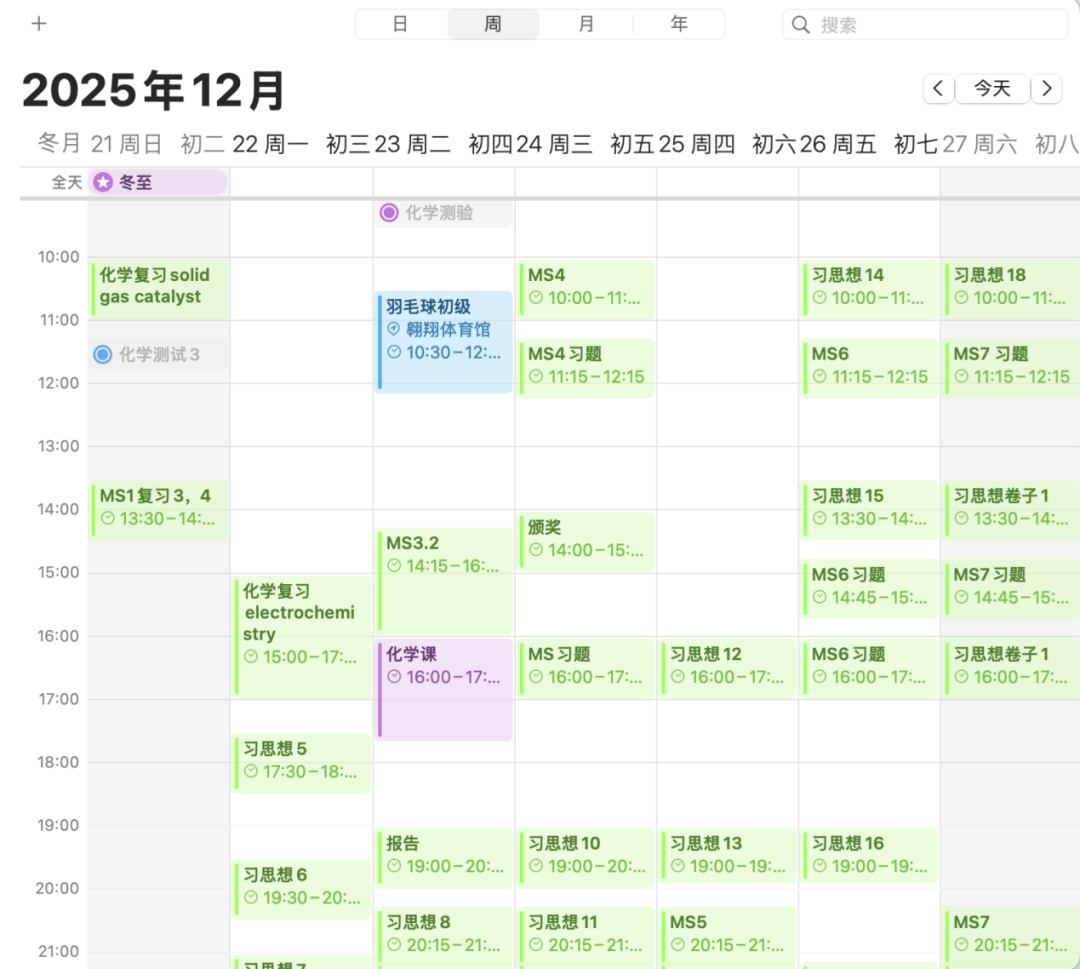1080x969 pixels.
Task: Select the 习思想 10 event
Action: (585, 857)
